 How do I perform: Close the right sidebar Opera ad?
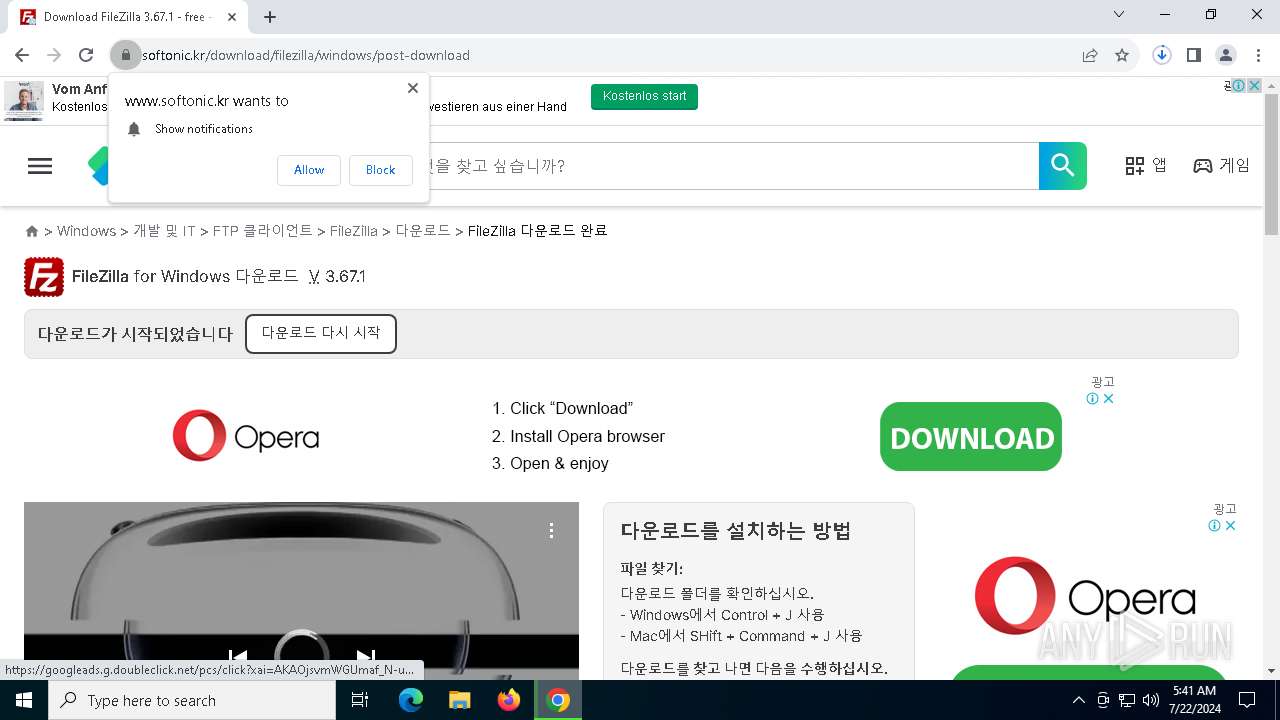1231,526
